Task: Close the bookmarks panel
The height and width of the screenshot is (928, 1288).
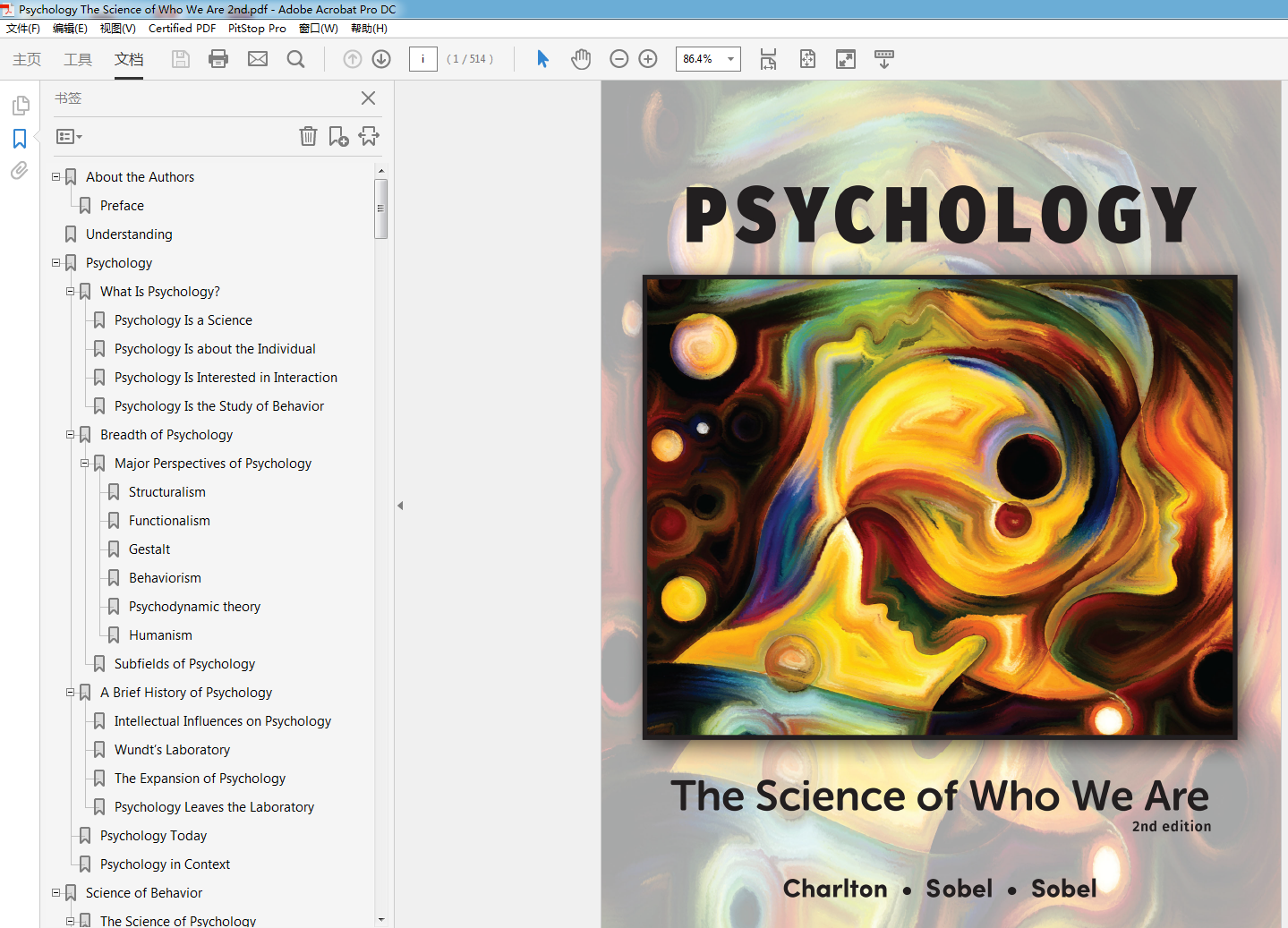Action: (368, 98)
